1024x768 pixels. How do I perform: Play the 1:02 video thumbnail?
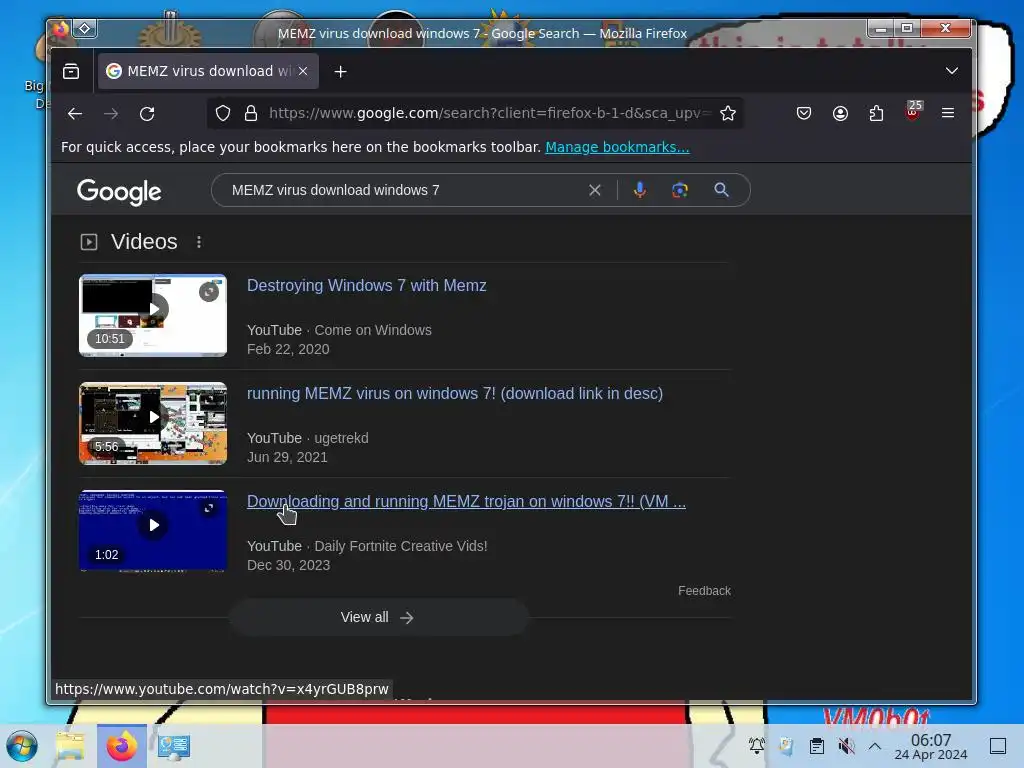[153, 531]
